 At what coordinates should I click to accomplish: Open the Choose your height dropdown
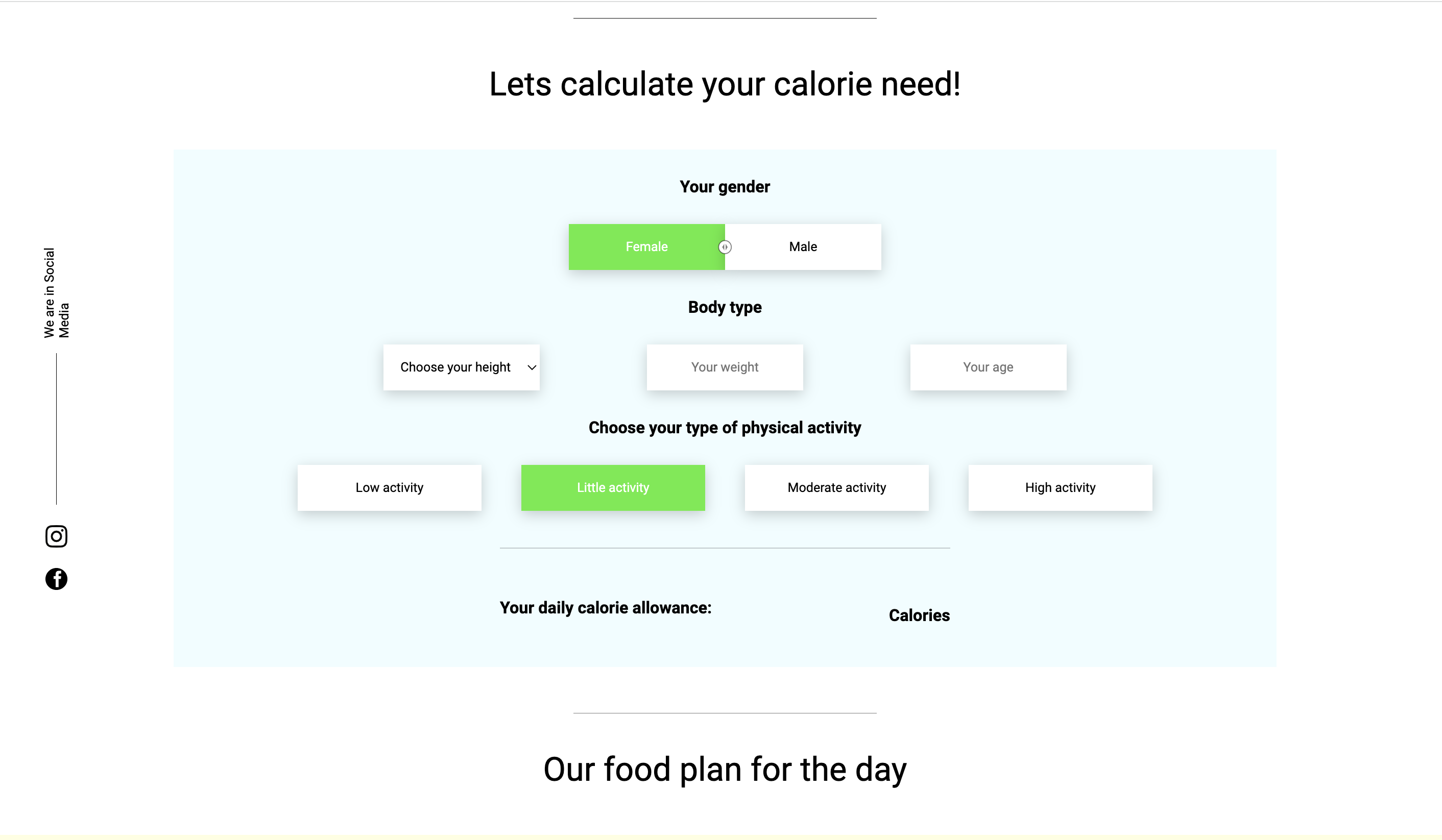pos(461,367)
